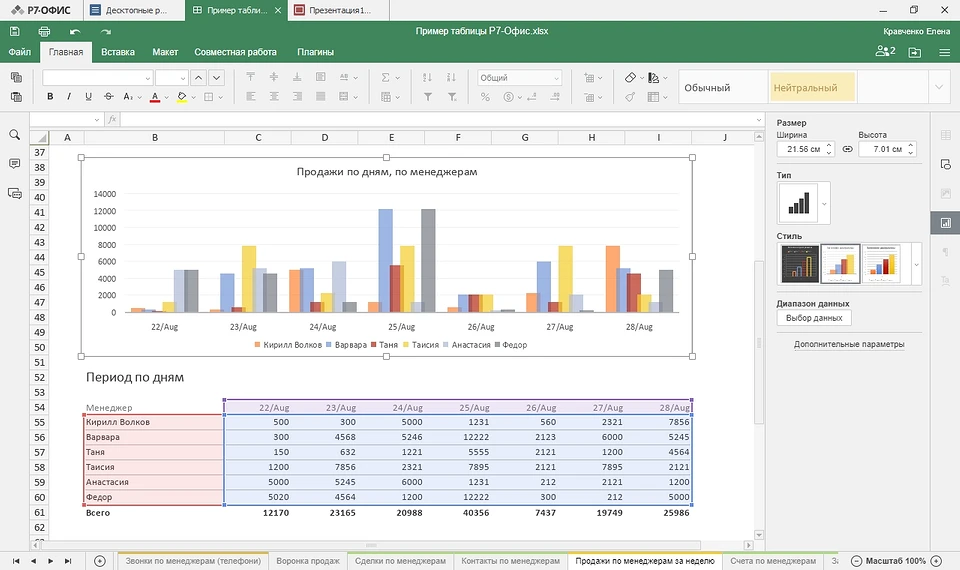Image resolution: width=960 pixels, height=570 pixels.
Task: Expand the chart type dropdown
Action: 824,204
